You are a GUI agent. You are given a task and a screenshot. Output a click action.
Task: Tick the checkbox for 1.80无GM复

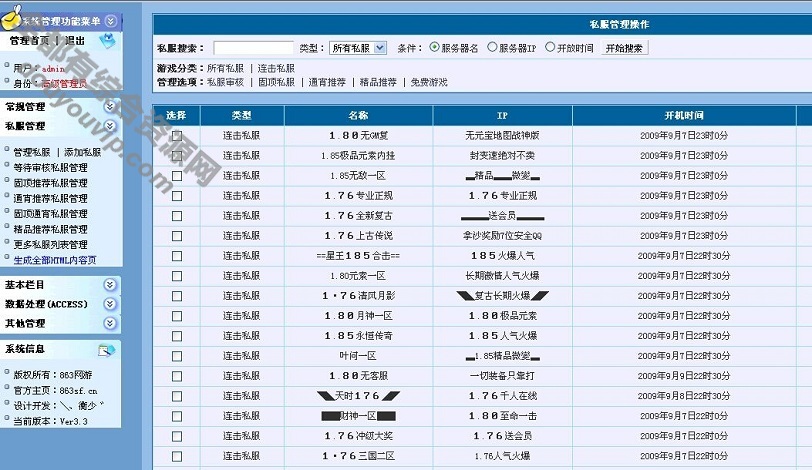(177, 136)
